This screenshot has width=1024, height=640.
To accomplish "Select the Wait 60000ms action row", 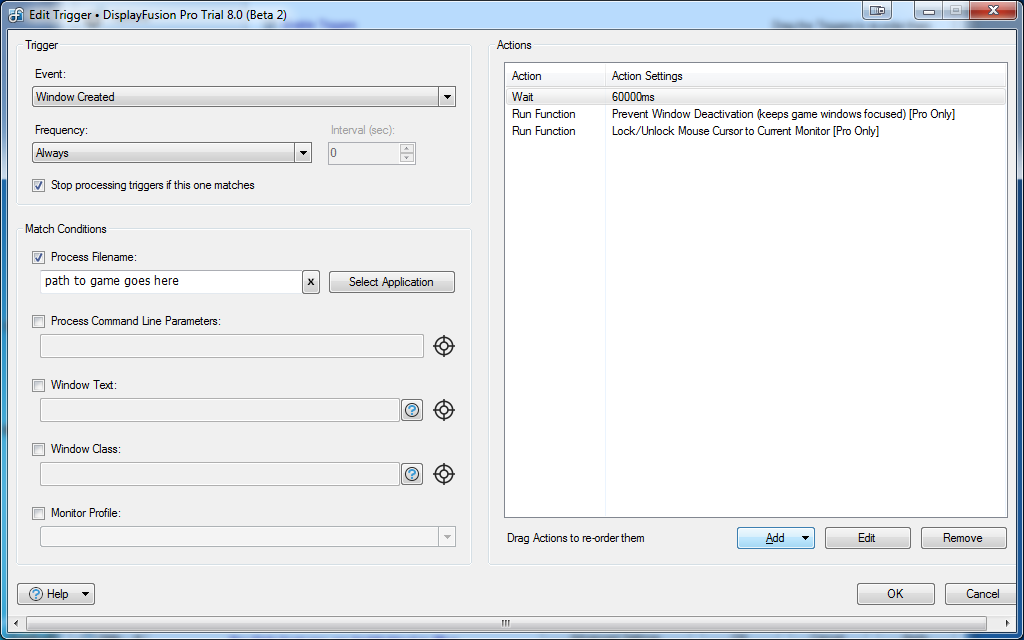I will (x=755, y=97).
